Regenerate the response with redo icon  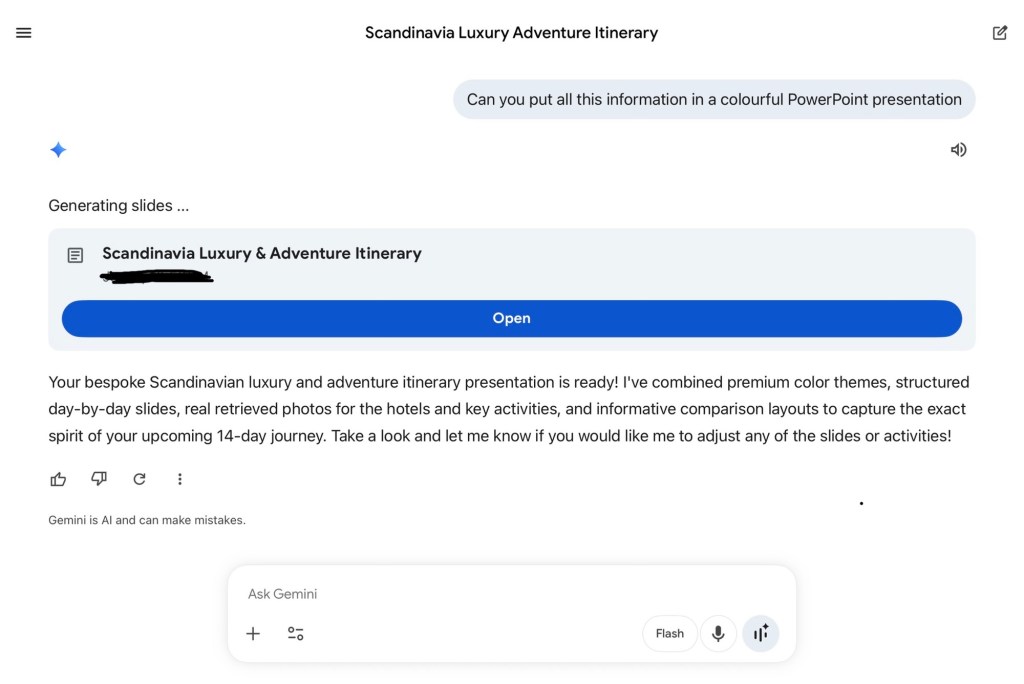(139, 479)
